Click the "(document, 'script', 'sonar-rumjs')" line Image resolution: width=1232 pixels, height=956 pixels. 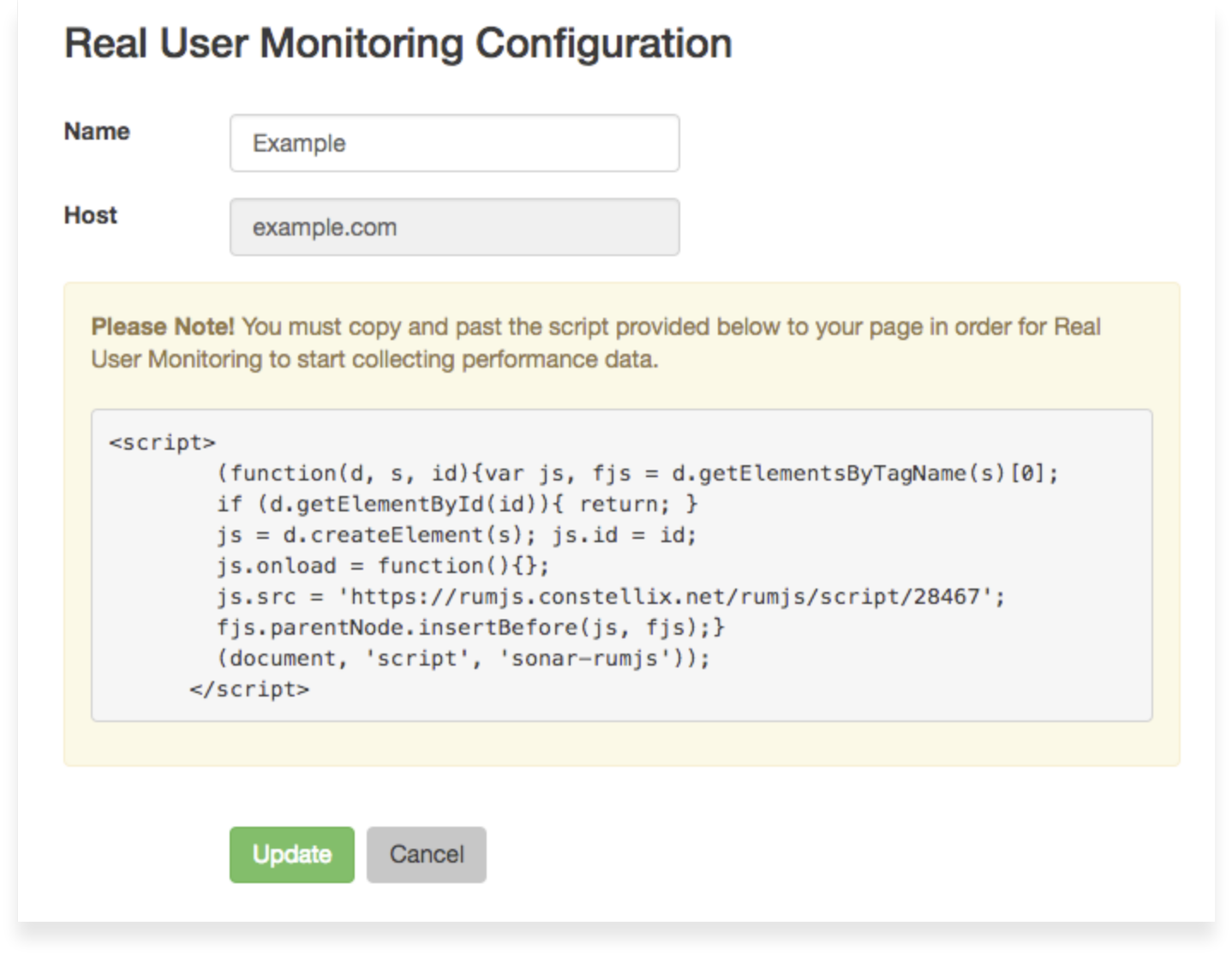[x=463, y=658]
